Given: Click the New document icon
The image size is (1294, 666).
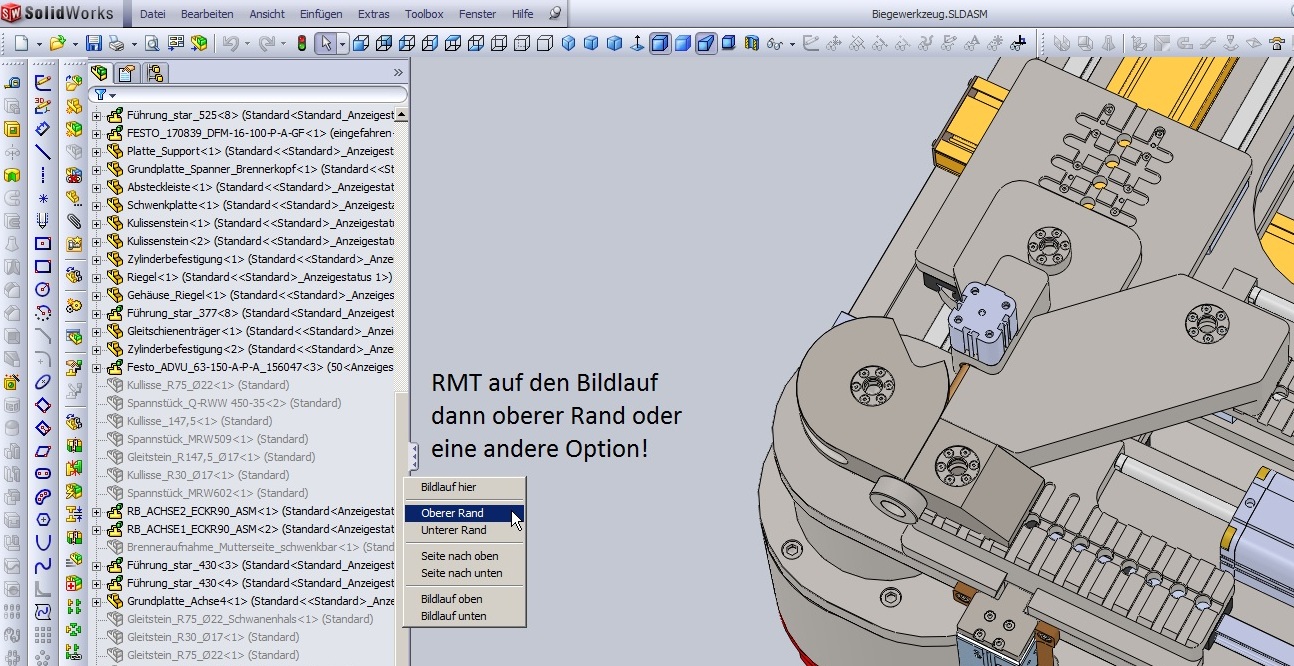Looking at the screenshot, I should [21, 43].
